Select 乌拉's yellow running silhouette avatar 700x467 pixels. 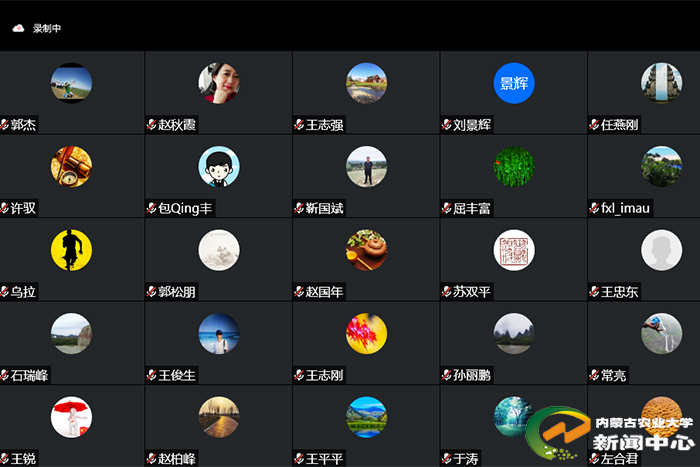click(x=71, y=250)
